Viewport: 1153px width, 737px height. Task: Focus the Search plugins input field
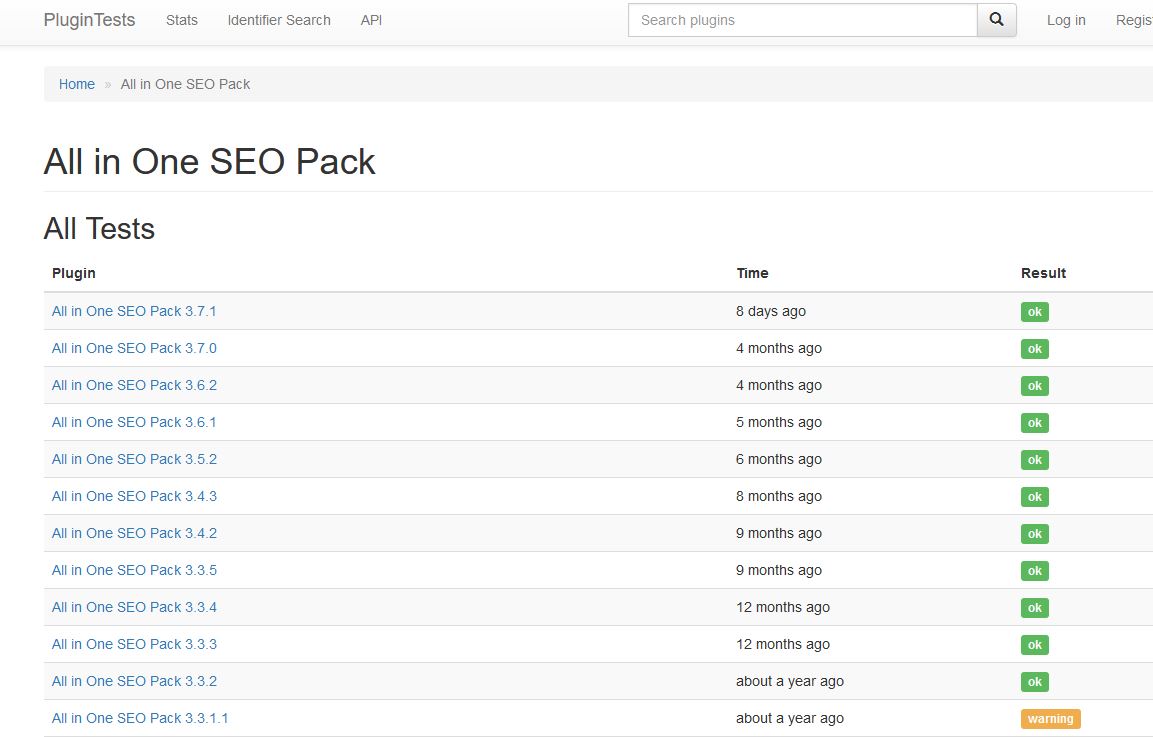(x=802, y=20)
